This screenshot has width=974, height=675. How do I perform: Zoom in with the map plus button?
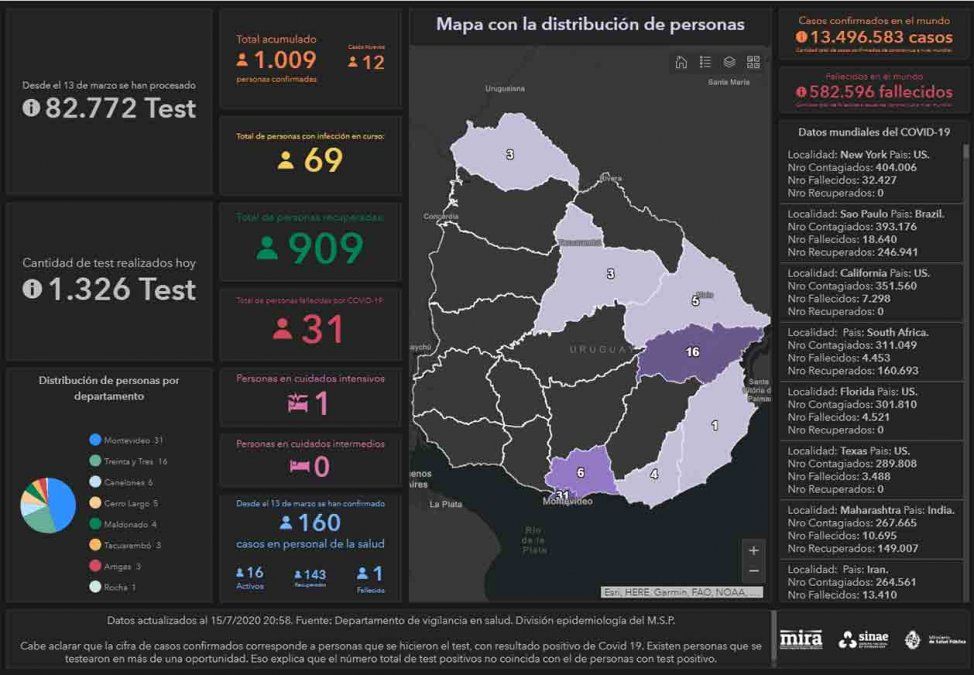[753, 550]
